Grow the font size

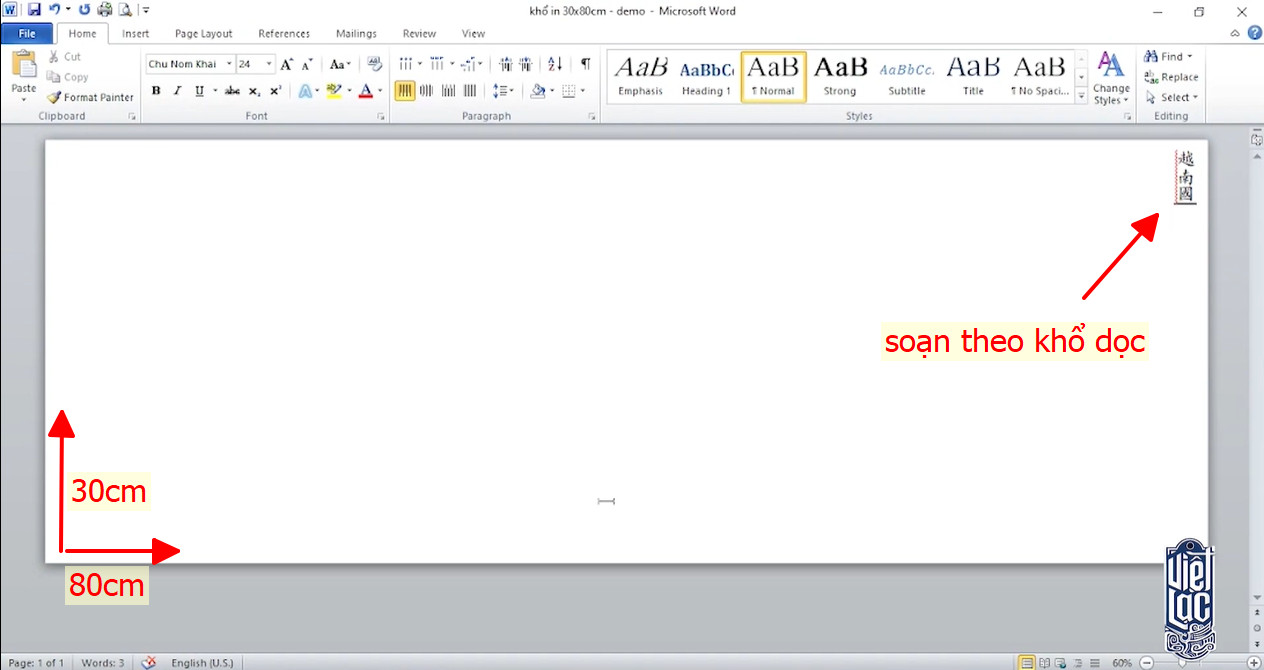[x=287, y=64]
